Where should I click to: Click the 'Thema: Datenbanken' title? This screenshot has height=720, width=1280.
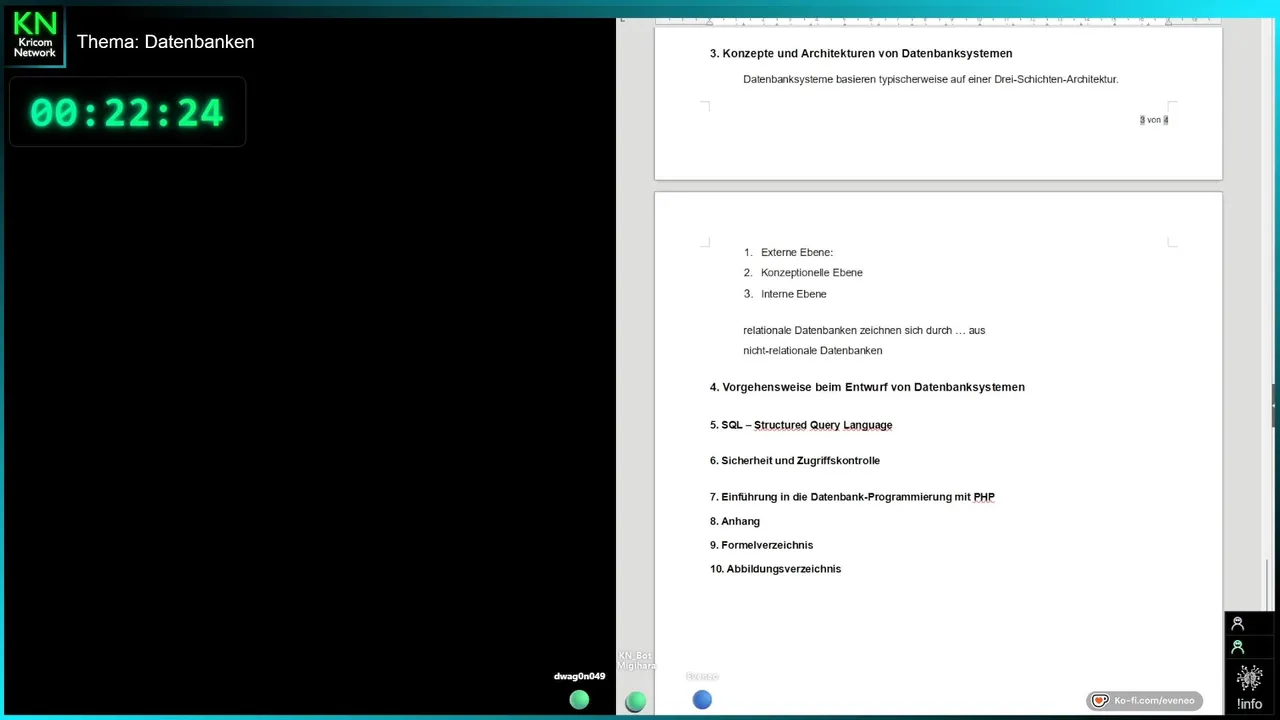click(x=165, y=42)
